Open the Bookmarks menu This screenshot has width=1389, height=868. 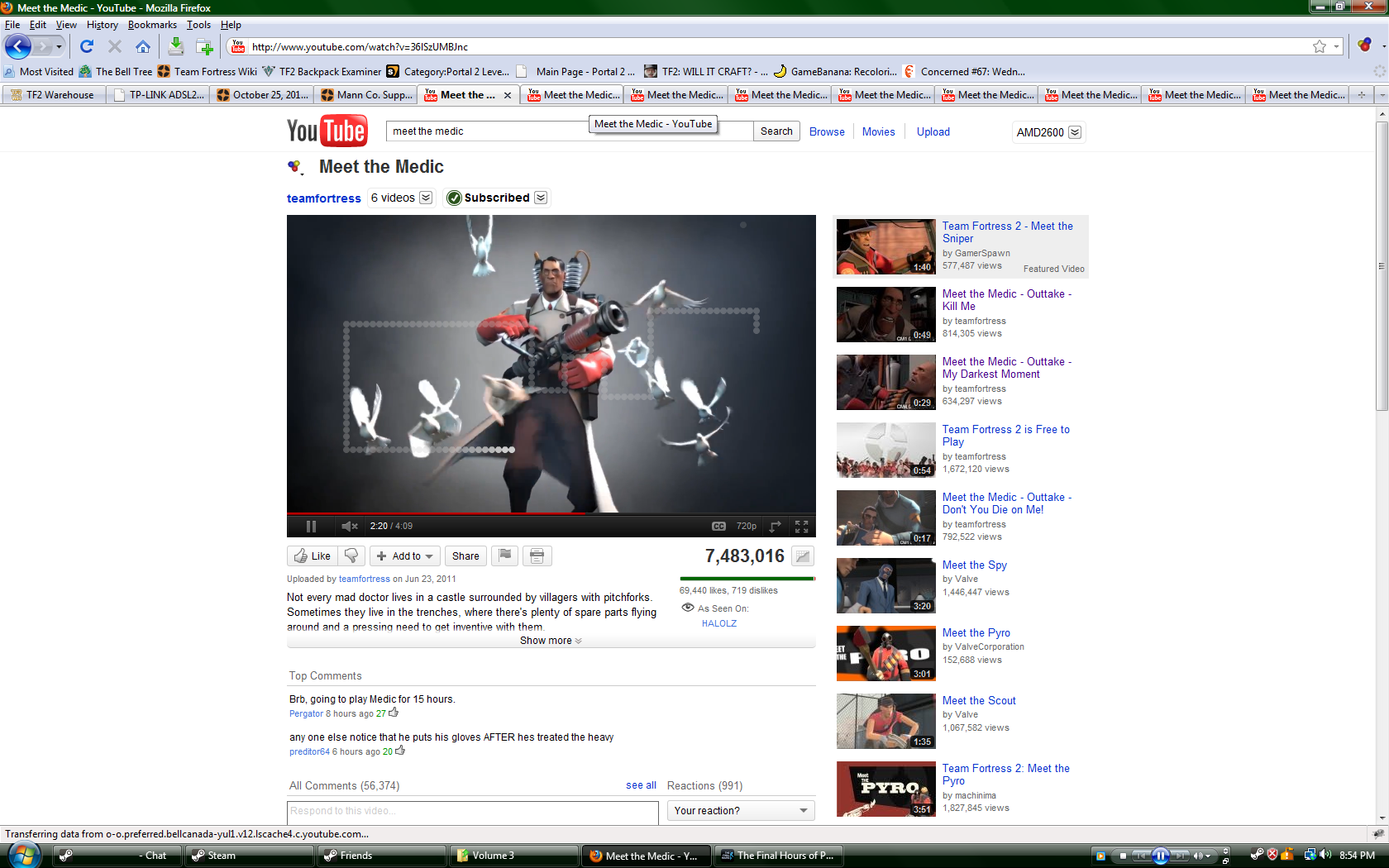point(152,25)
